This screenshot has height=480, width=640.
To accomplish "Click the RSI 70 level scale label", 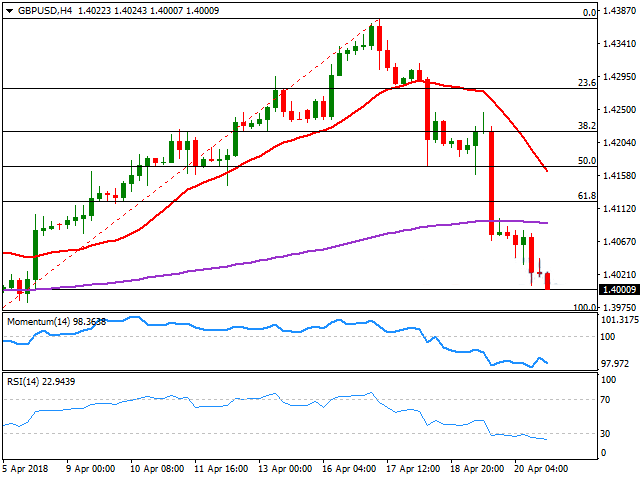I will click(x=606, y=400).
